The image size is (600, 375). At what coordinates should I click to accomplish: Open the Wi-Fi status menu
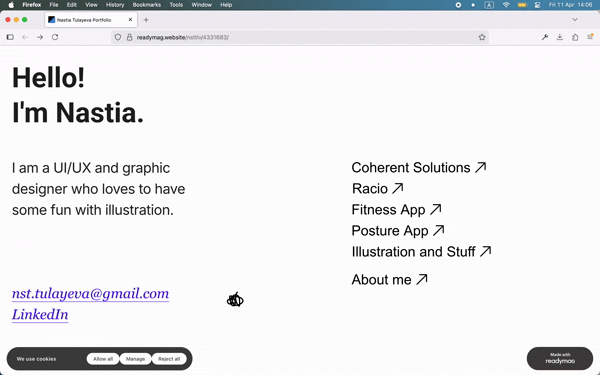[506, 5]
